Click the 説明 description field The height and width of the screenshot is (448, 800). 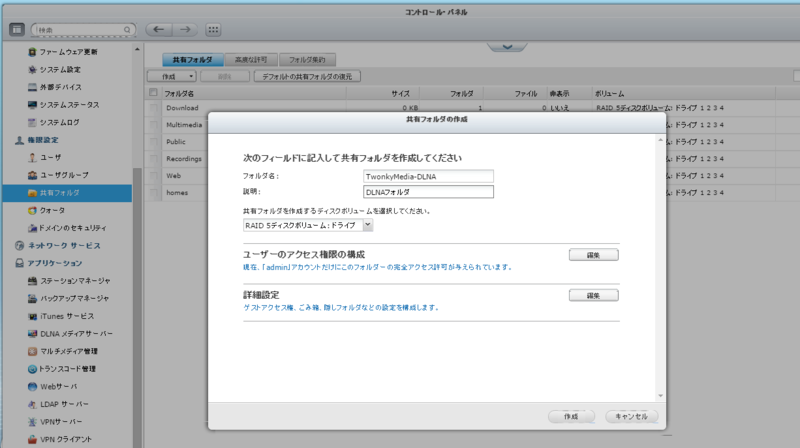click(428, 192)
